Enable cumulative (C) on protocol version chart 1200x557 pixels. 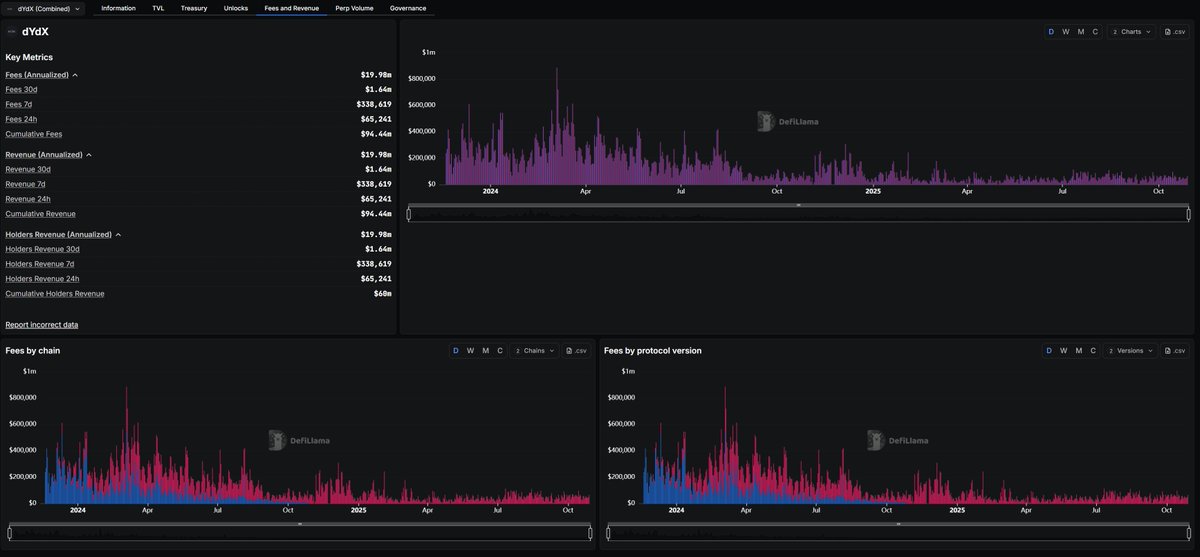click(1095, 351)
